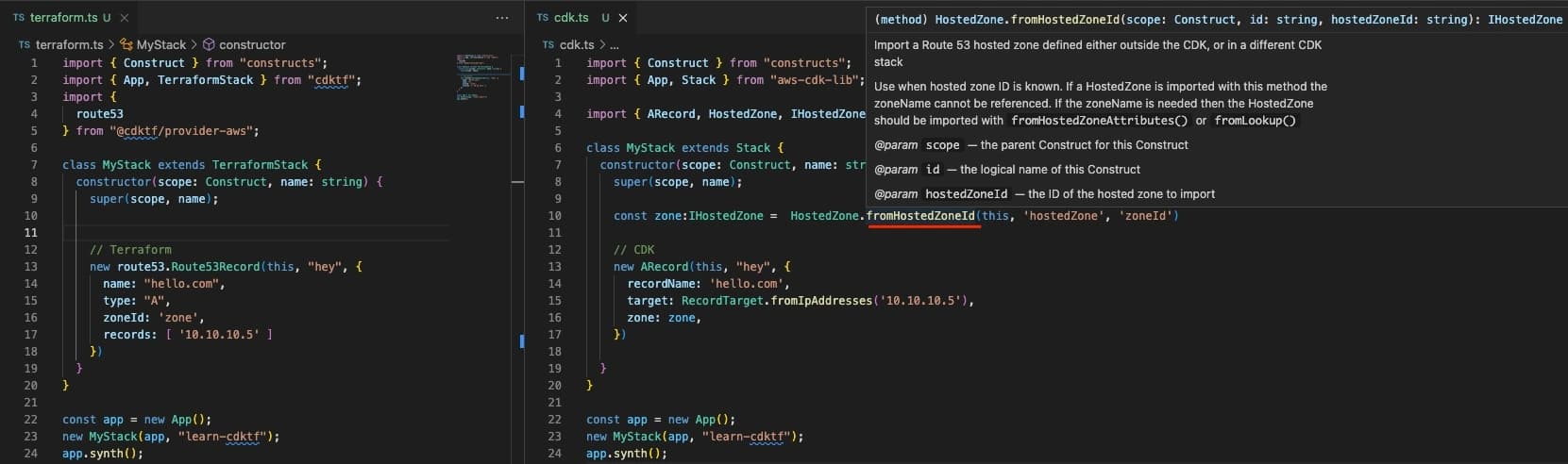Expand the ellipsis breadcrumb after cdk.ts

click(x=615, y=44)
